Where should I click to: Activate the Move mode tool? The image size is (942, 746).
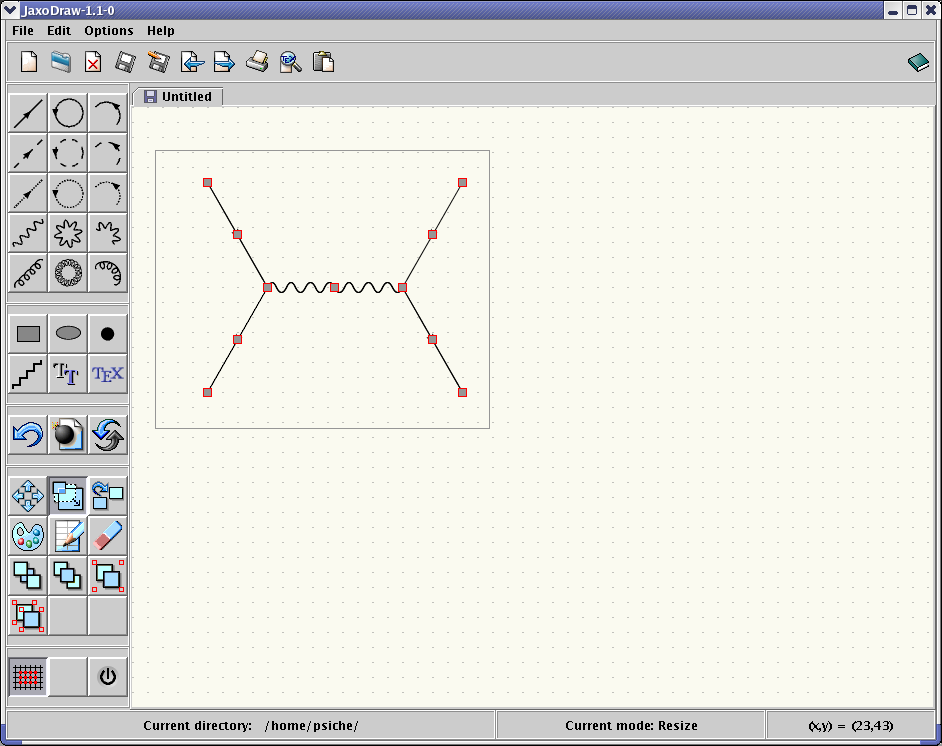click(x=28, y=496)
